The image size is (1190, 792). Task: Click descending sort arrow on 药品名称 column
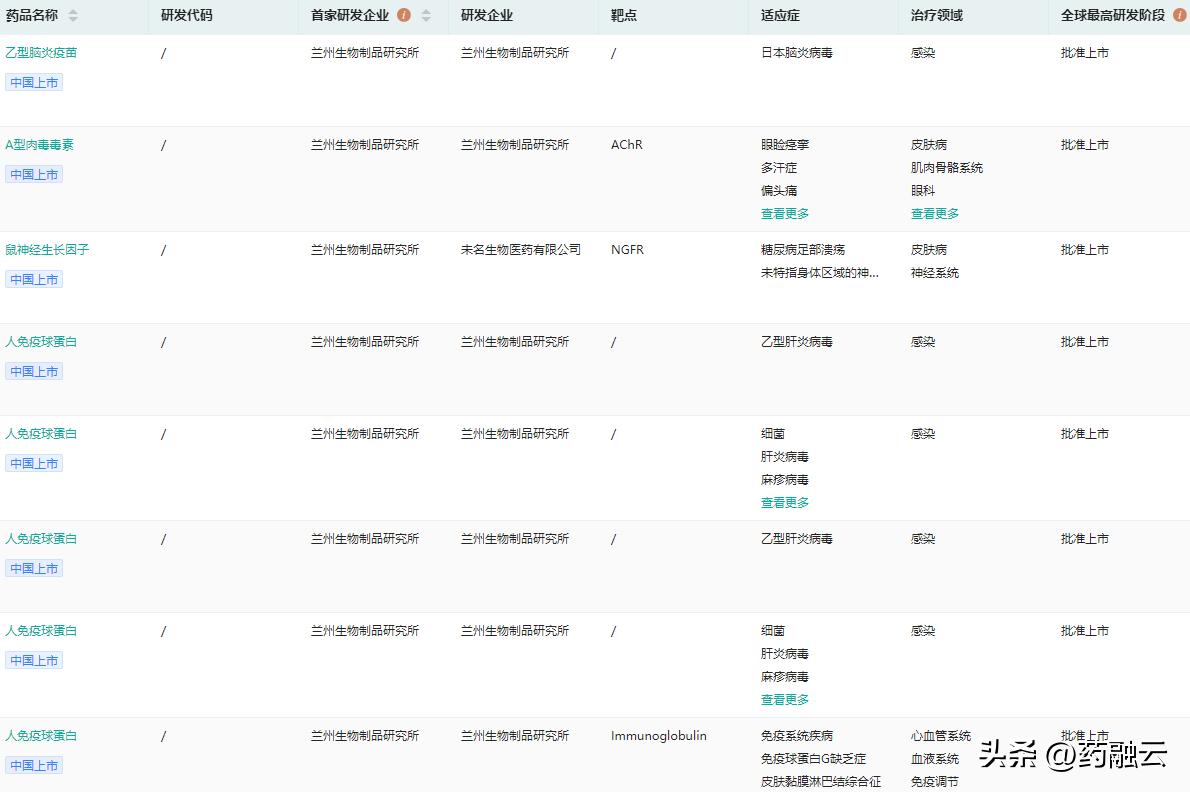pos(73,20)
